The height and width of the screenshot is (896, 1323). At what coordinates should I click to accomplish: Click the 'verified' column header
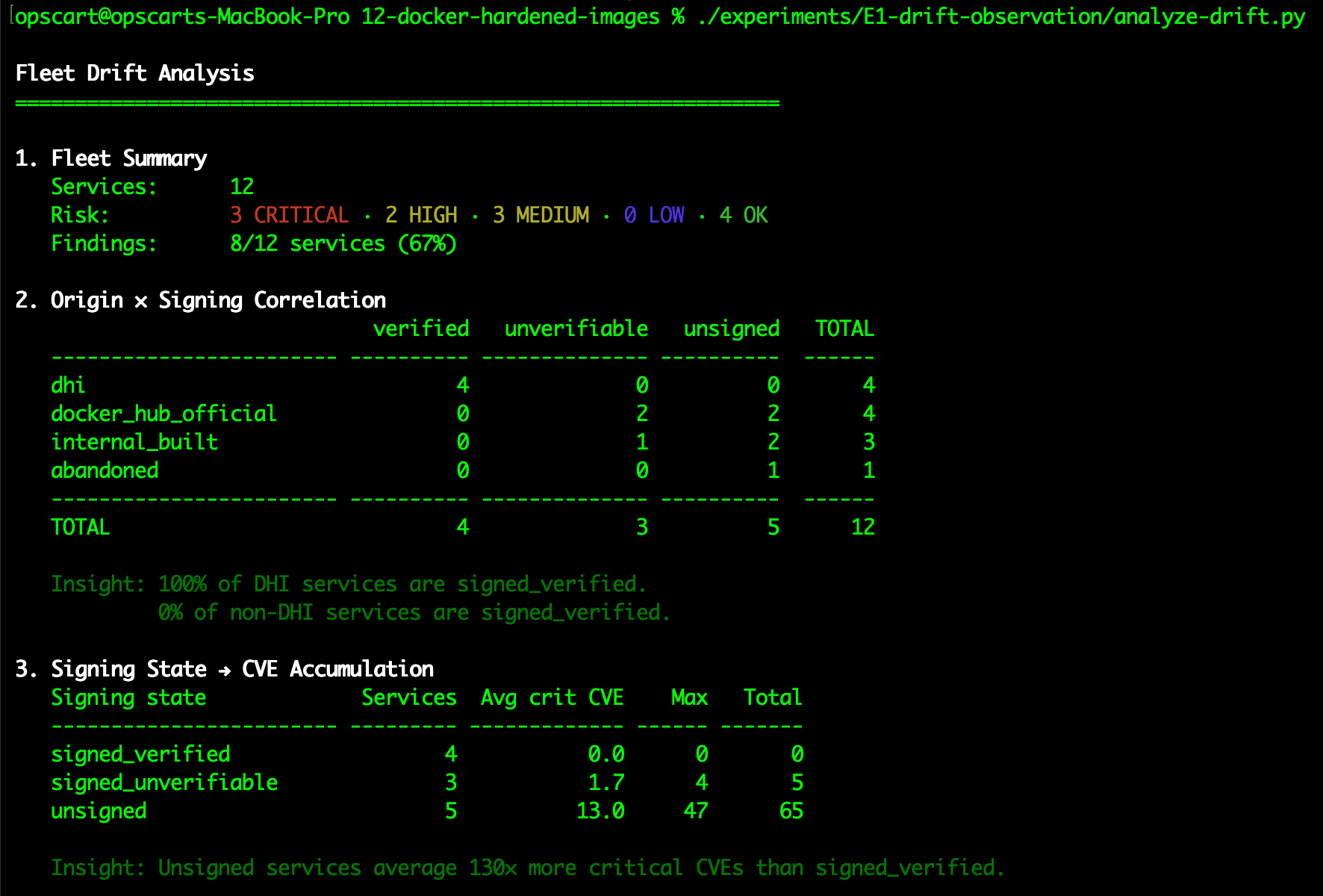point(421,329)
